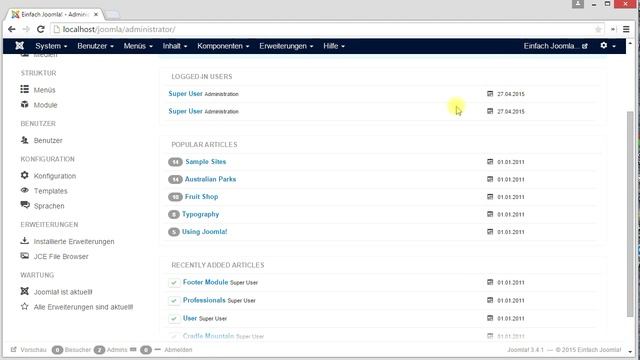Open the Menüs dropdown menu
Viewport: 640px width, 360px height.
tap(138, 46)
